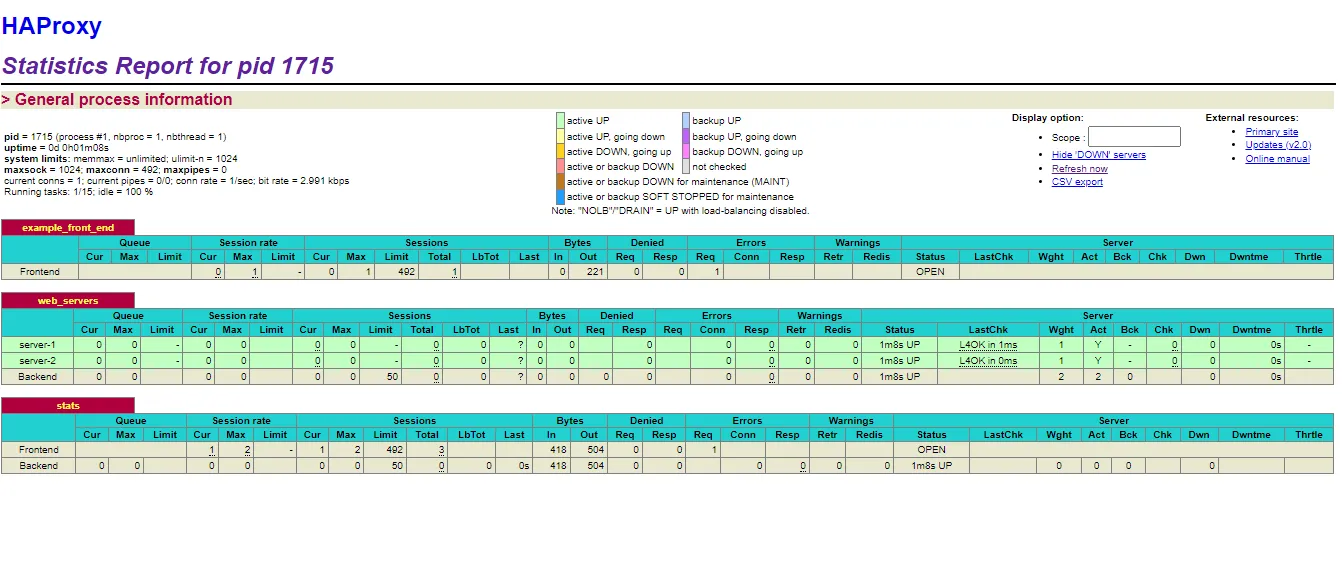1342x583 pixels.
Task: Click the Sessions header in web_servers table
Action: point(409,316)
